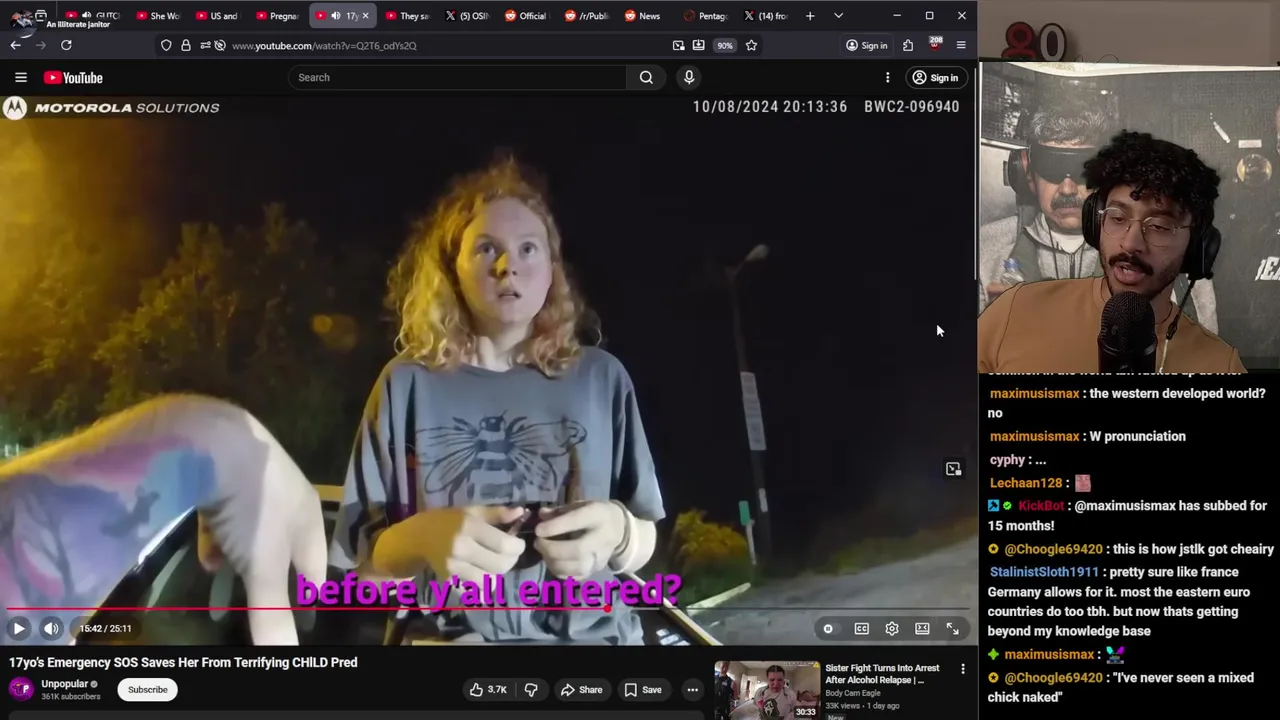Open the install page icon in address bar

698,45
